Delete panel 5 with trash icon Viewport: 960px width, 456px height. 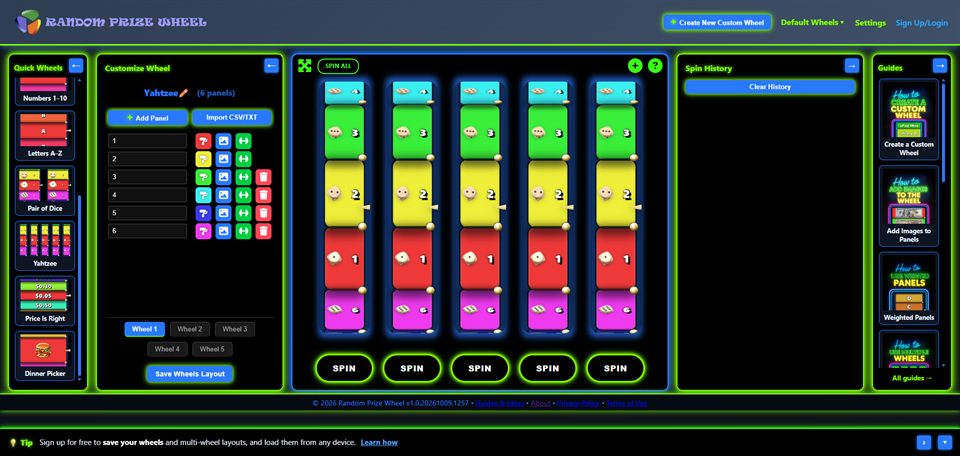click(x=263, y=213)
